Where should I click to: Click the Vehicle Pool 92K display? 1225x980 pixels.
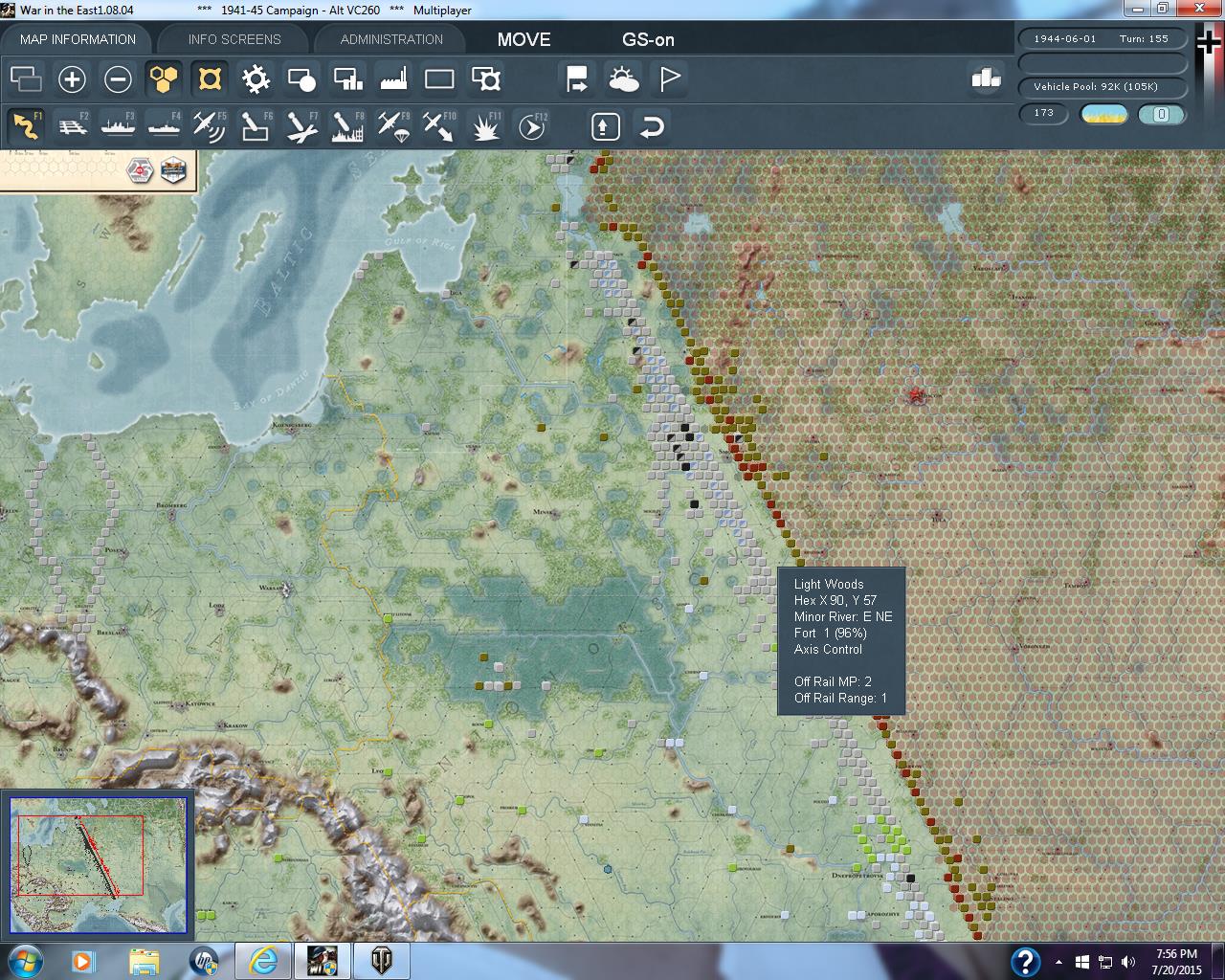(1103, 87)
